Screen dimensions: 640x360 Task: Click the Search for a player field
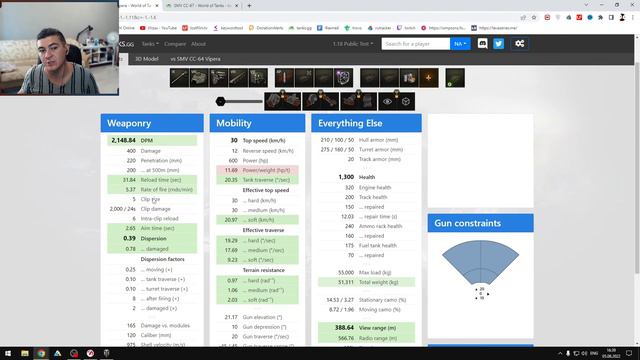coord(416,44)
